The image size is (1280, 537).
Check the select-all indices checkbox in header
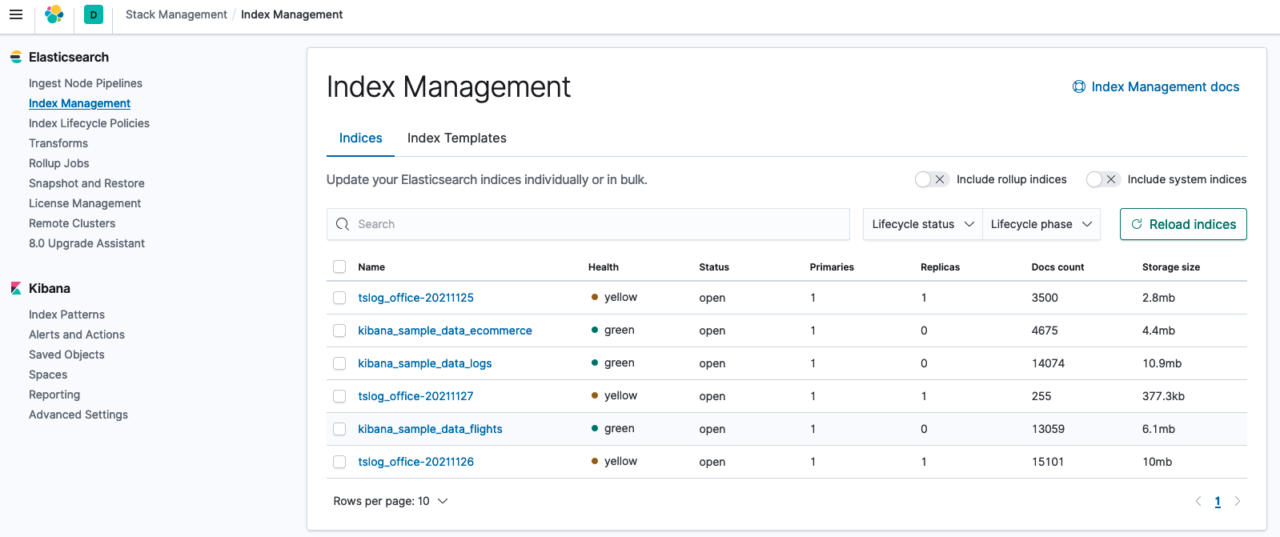(339, 267)
